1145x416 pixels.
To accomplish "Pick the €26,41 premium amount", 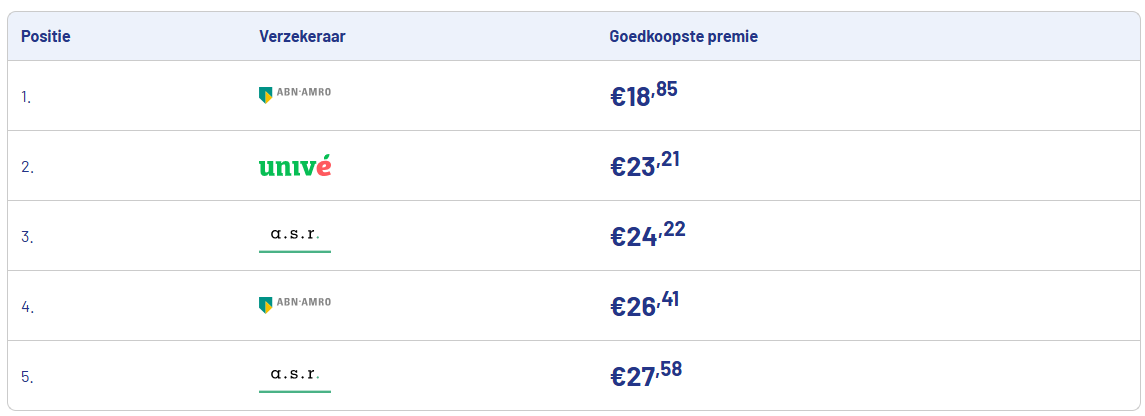I will (645, 305).
